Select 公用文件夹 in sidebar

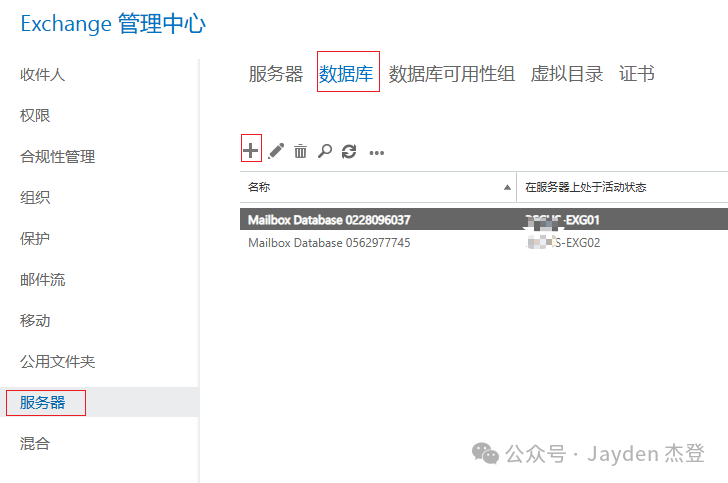(x=57, y=362)
